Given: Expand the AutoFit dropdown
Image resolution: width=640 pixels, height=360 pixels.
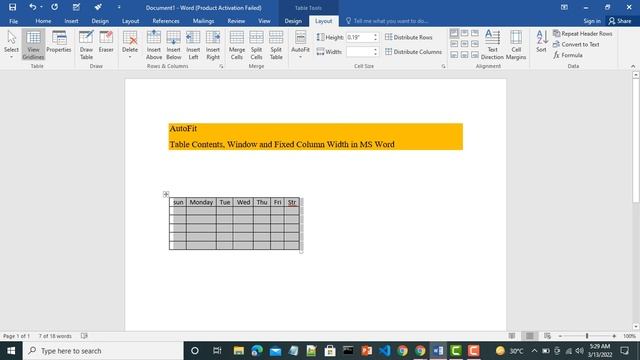Looking at the screenshot, I should coord(300,57).
